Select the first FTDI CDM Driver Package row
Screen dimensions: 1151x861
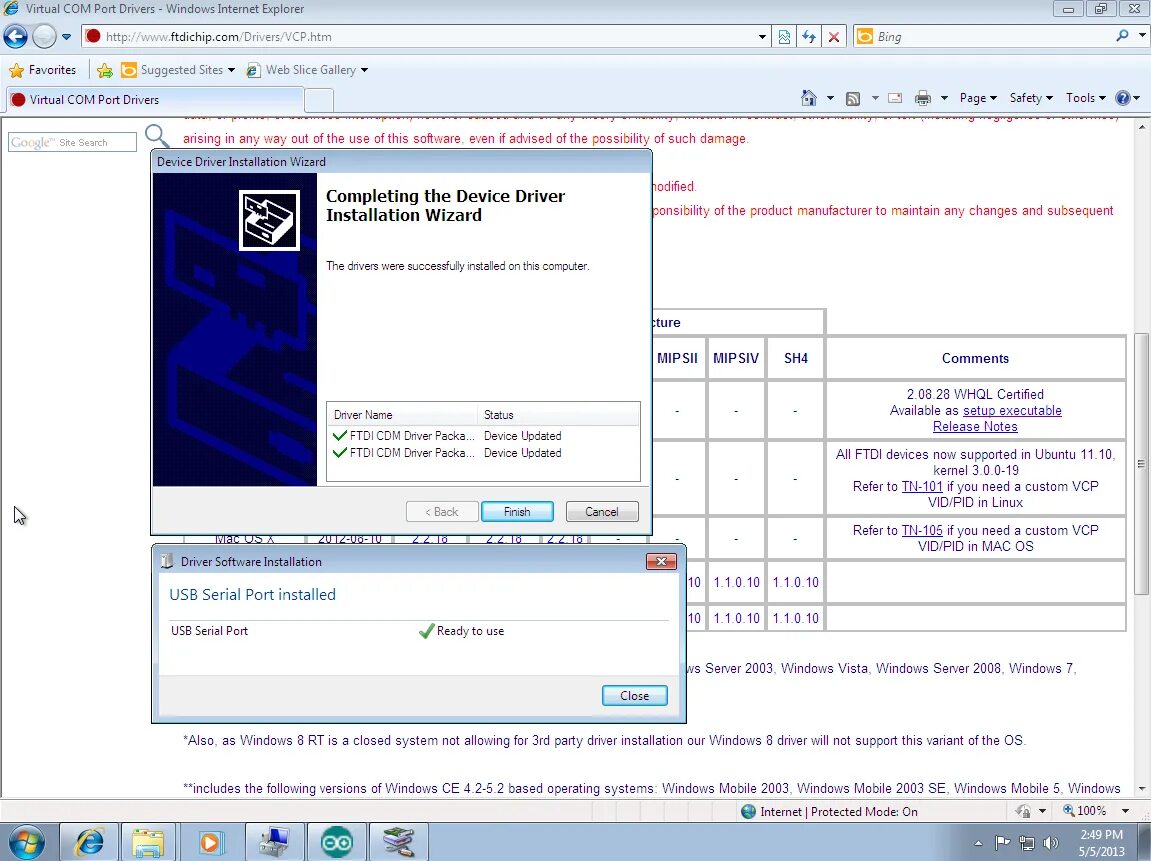pos(483,435)
